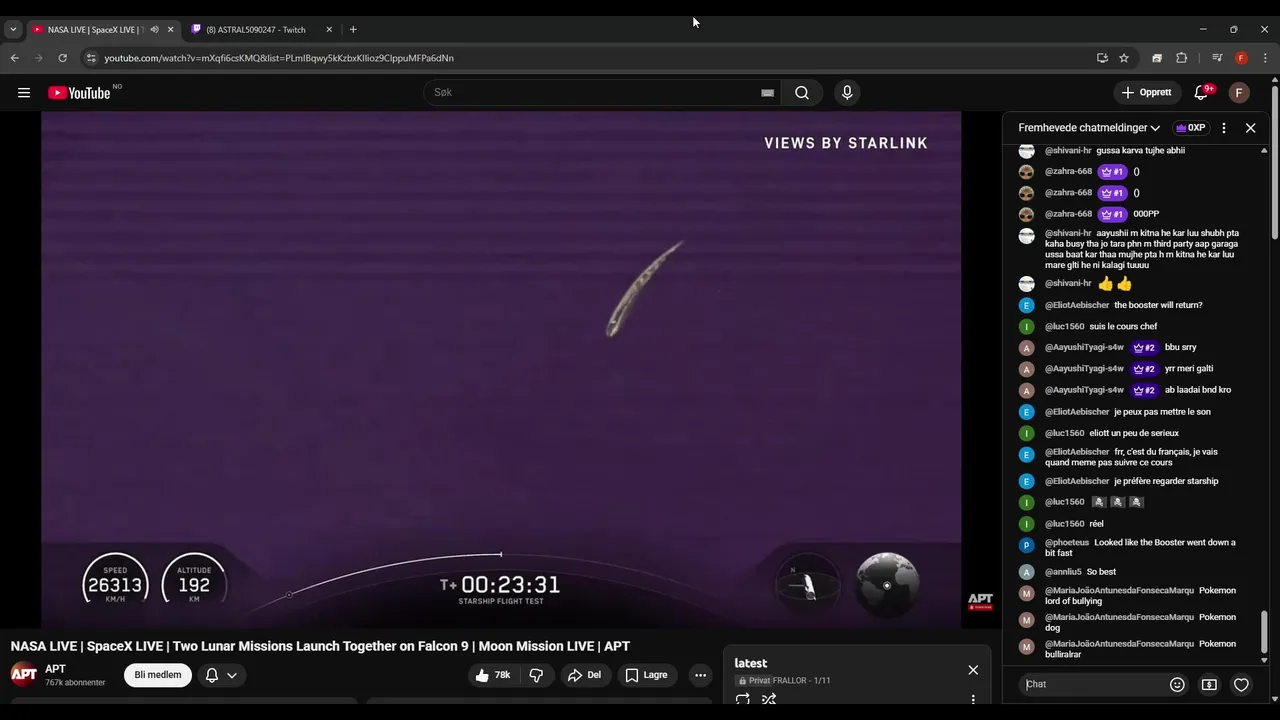
Task: Expand the notification bell options chevron
Action: [232, 675]
